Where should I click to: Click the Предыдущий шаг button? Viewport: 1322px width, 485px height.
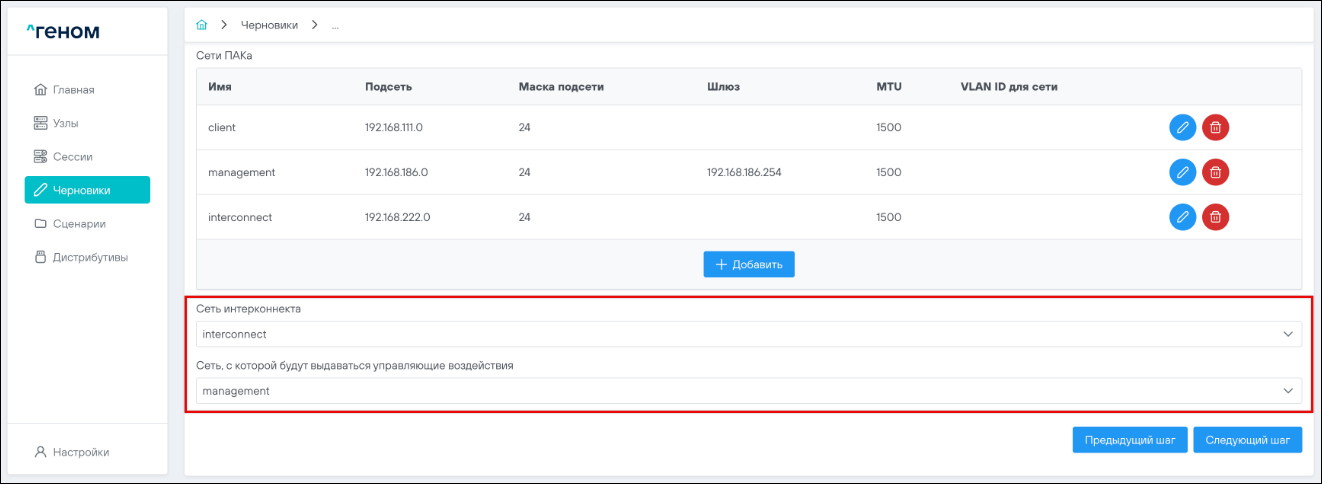pos(1130,440)
